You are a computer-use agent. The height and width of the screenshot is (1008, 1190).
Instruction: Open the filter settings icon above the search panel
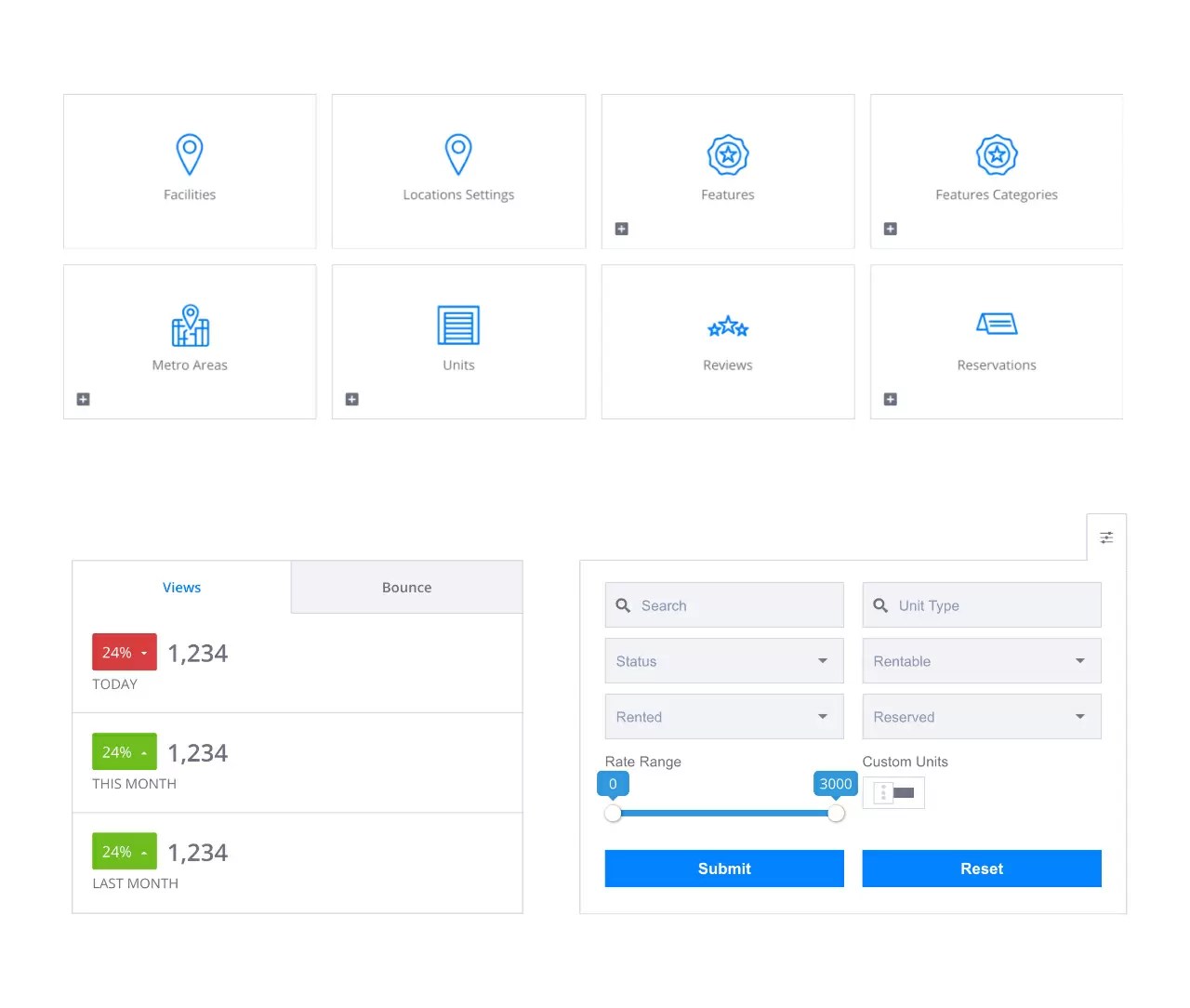[x=1106, y=537]
